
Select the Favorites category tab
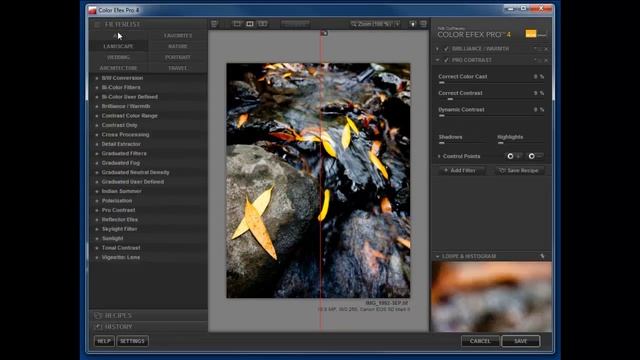(x=178, y=36)
